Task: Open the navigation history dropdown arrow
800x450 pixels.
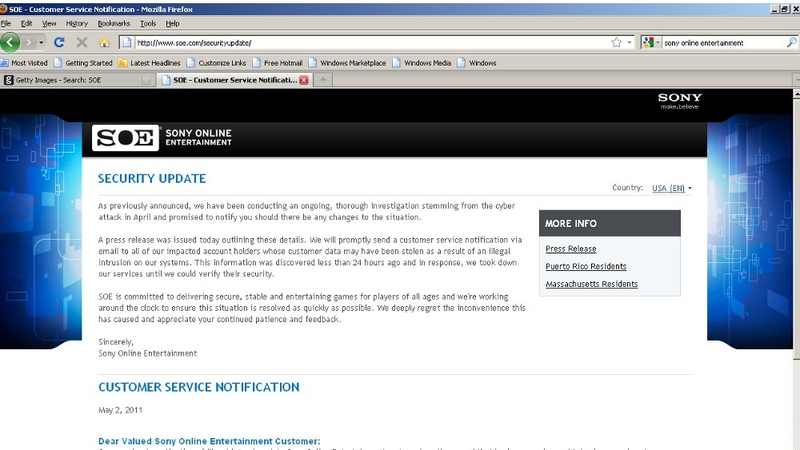Action: tap(41, 43)
